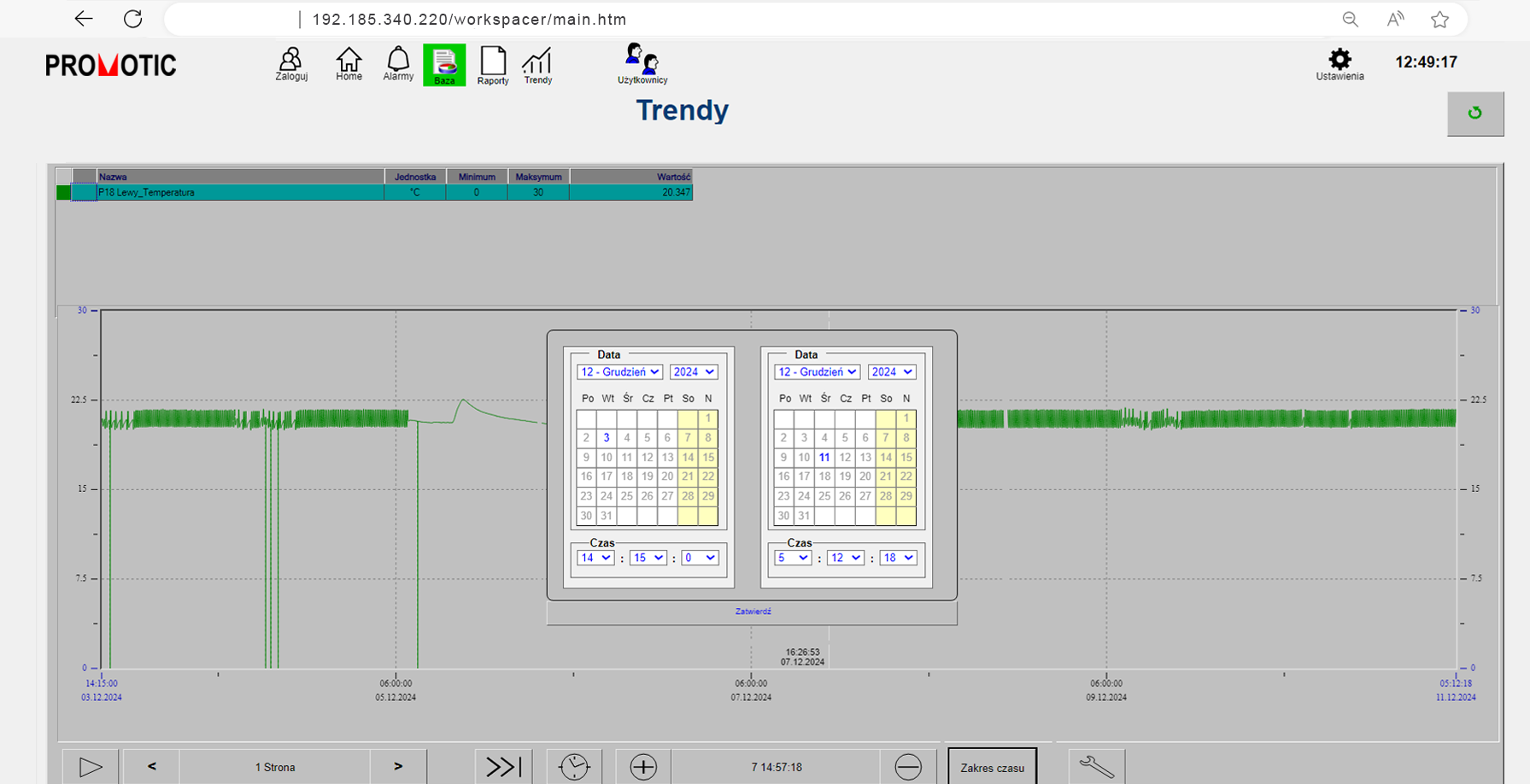Open the Alarmy alarms panel
Viewport: 1530px width, 784px height.
(x=398, y=64)
